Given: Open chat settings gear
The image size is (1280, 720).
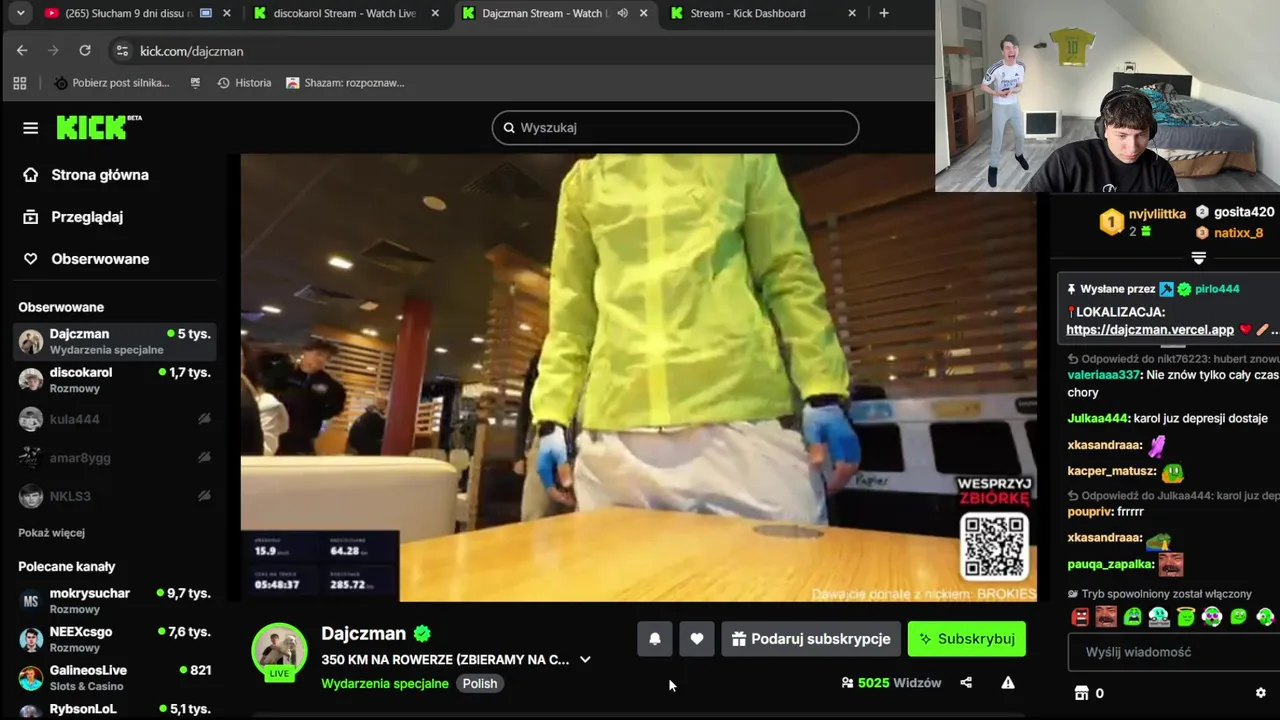Looking at the screenshot, I should click(x=1260, y=693).
